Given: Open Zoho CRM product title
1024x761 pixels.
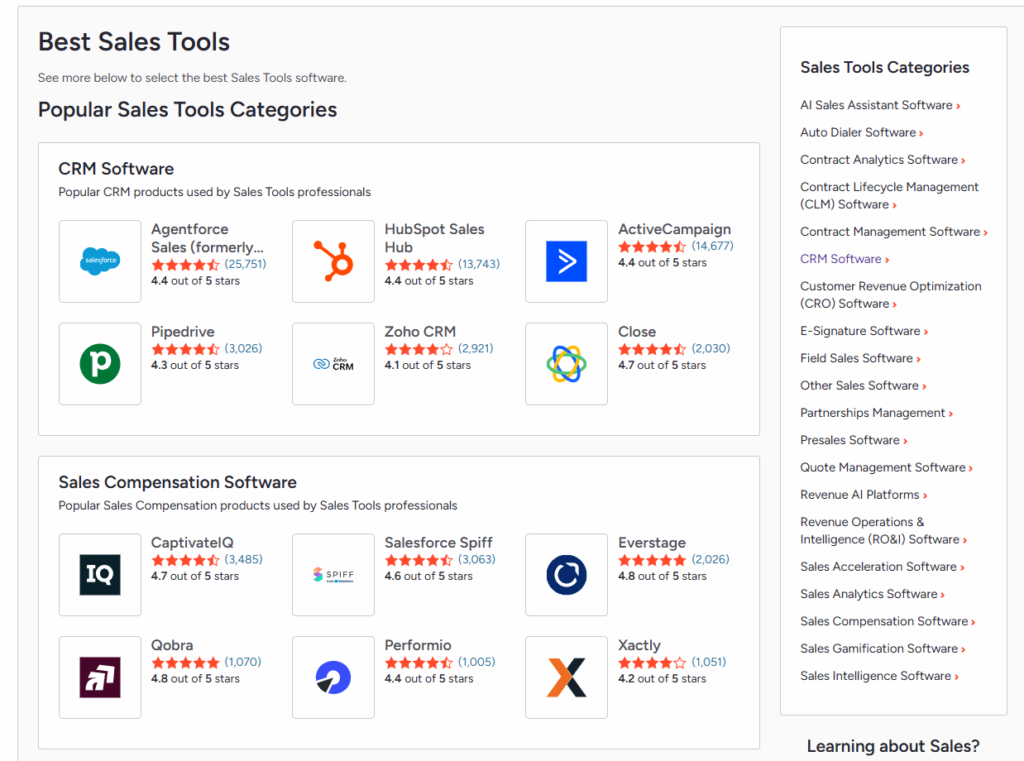Looking at the screenshot, I should click(420, 332).
